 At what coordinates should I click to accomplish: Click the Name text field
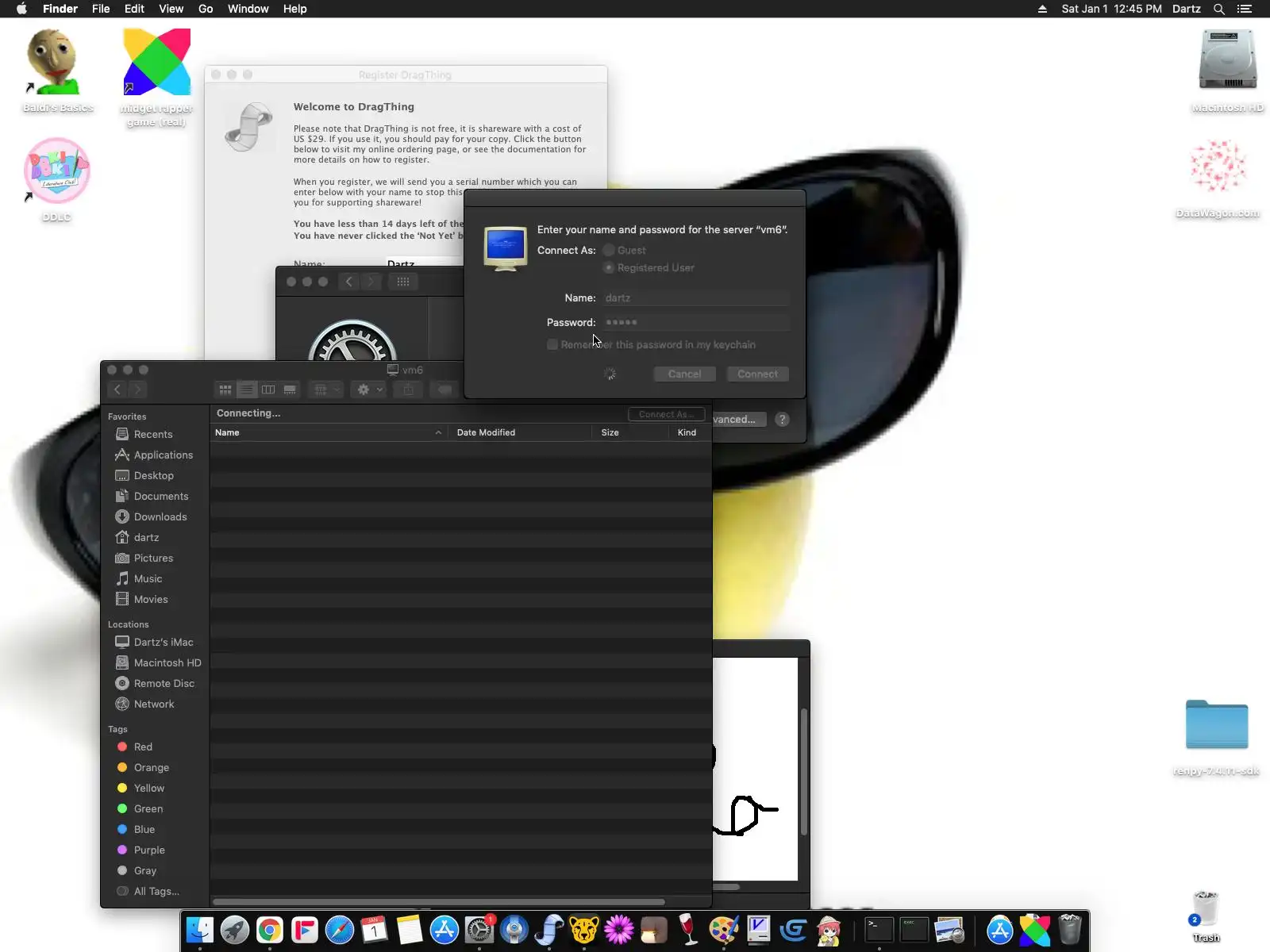tap(696, 298)
